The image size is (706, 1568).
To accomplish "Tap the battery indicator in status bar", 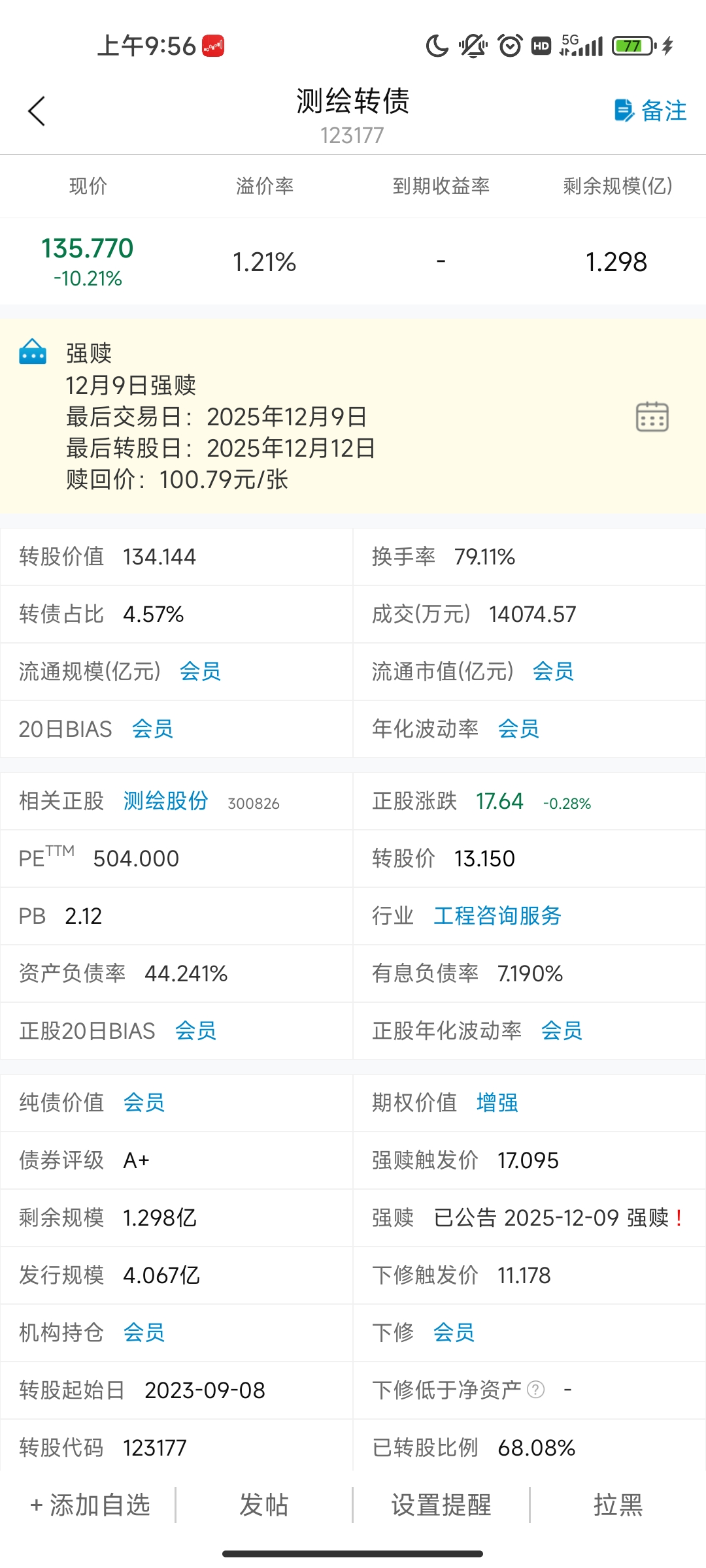I will coord(633,46).
